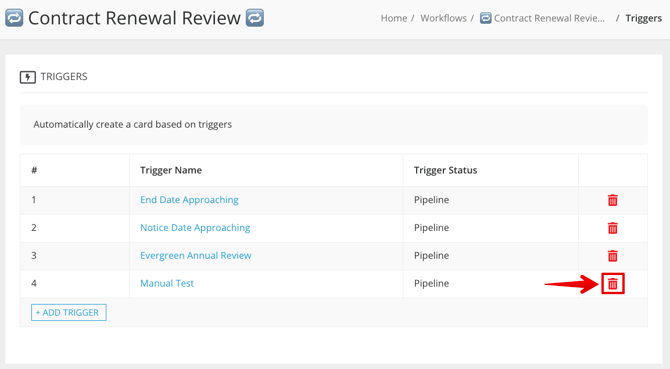Open the Evergreen Annual Review trigger
This screenshot has width=670, height=369.
196,255
